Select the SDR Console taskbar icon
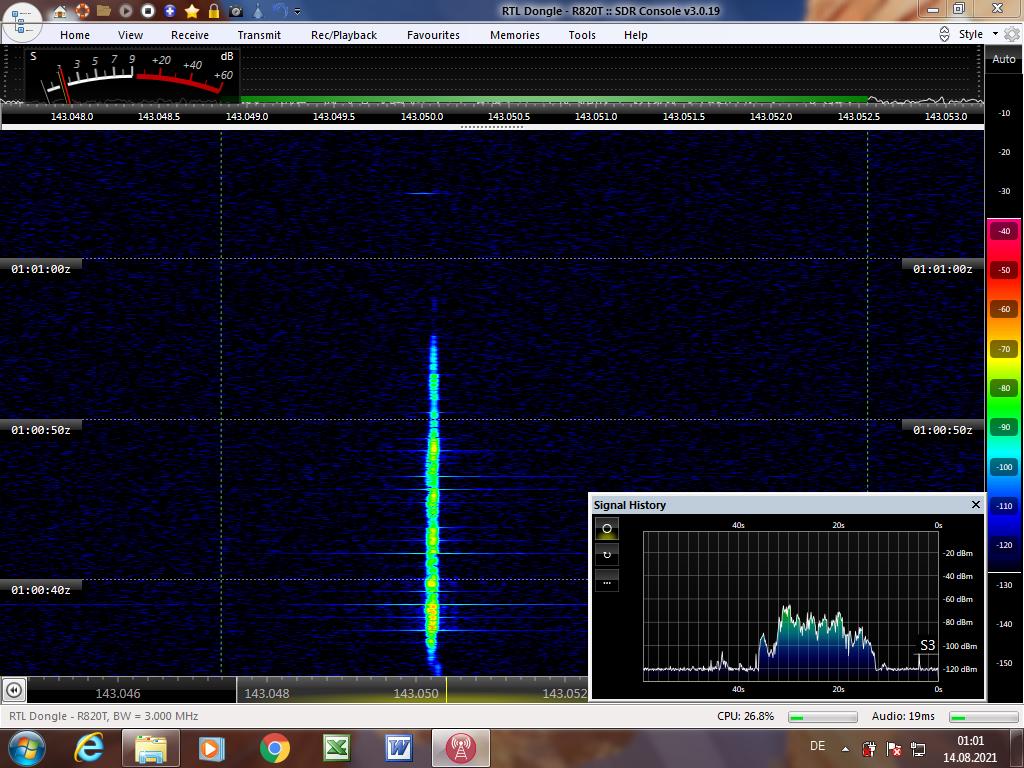 (460, 748)
